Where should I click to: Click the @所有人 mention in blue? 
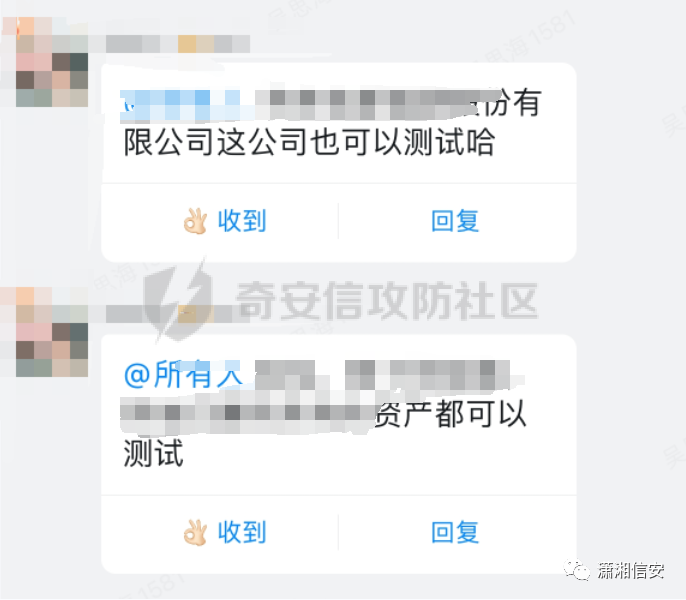[183, 375]
